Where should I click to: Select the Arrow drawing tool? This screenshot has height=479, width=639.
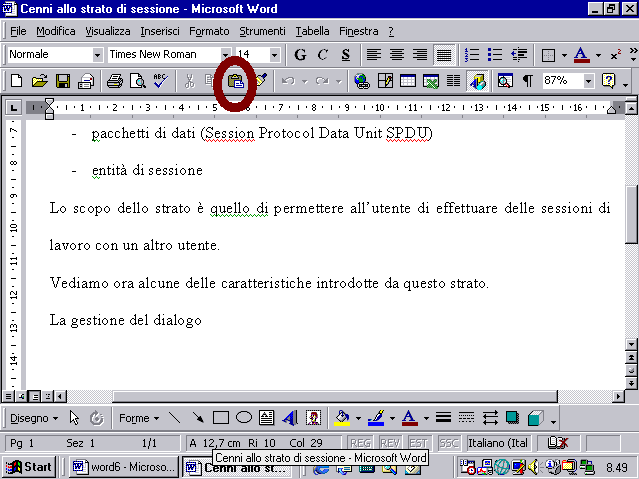(198, 418)
